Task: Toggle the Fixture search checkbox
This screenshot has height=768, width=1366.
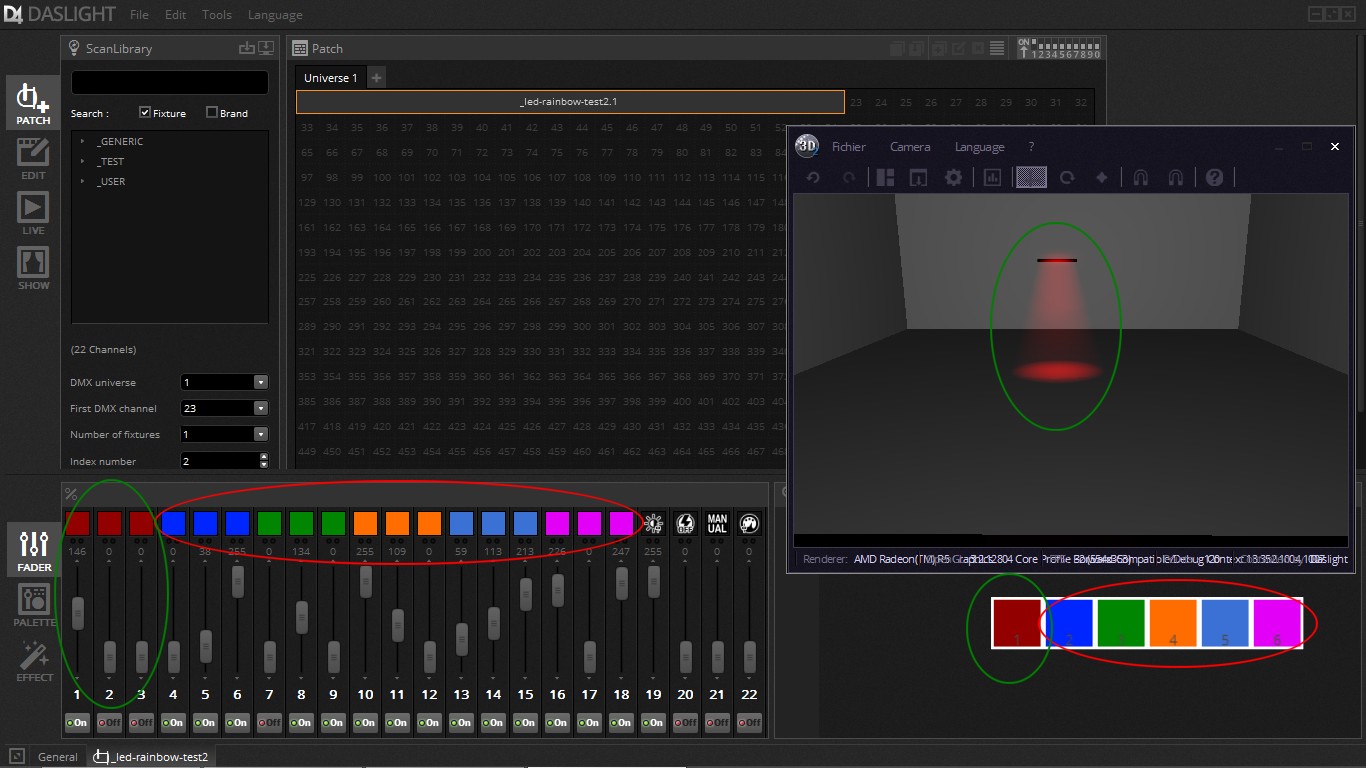Action: click(145, 112)
